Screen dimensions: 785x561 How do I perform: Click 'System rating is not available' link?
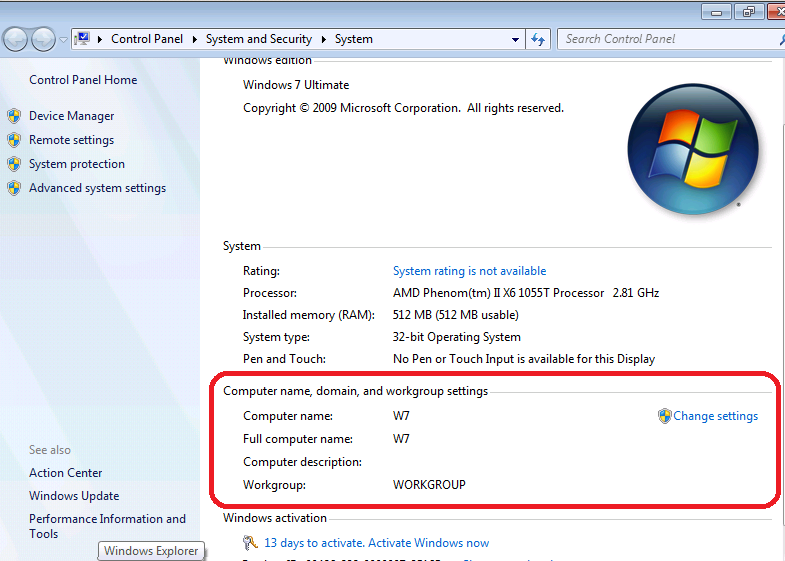point(469,271)
